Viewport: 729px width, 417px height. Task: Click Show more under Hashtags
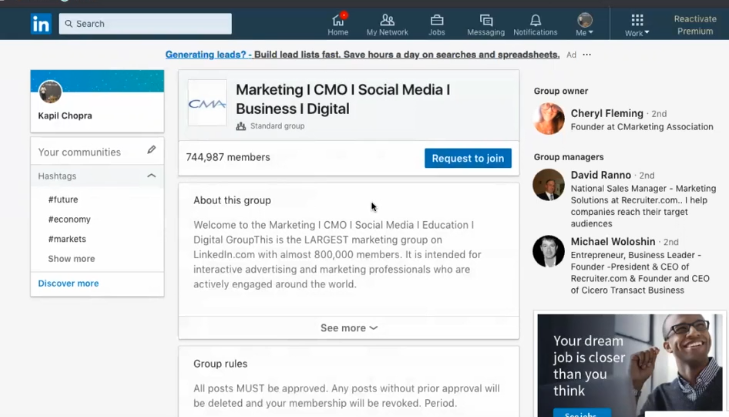point(71,259)
